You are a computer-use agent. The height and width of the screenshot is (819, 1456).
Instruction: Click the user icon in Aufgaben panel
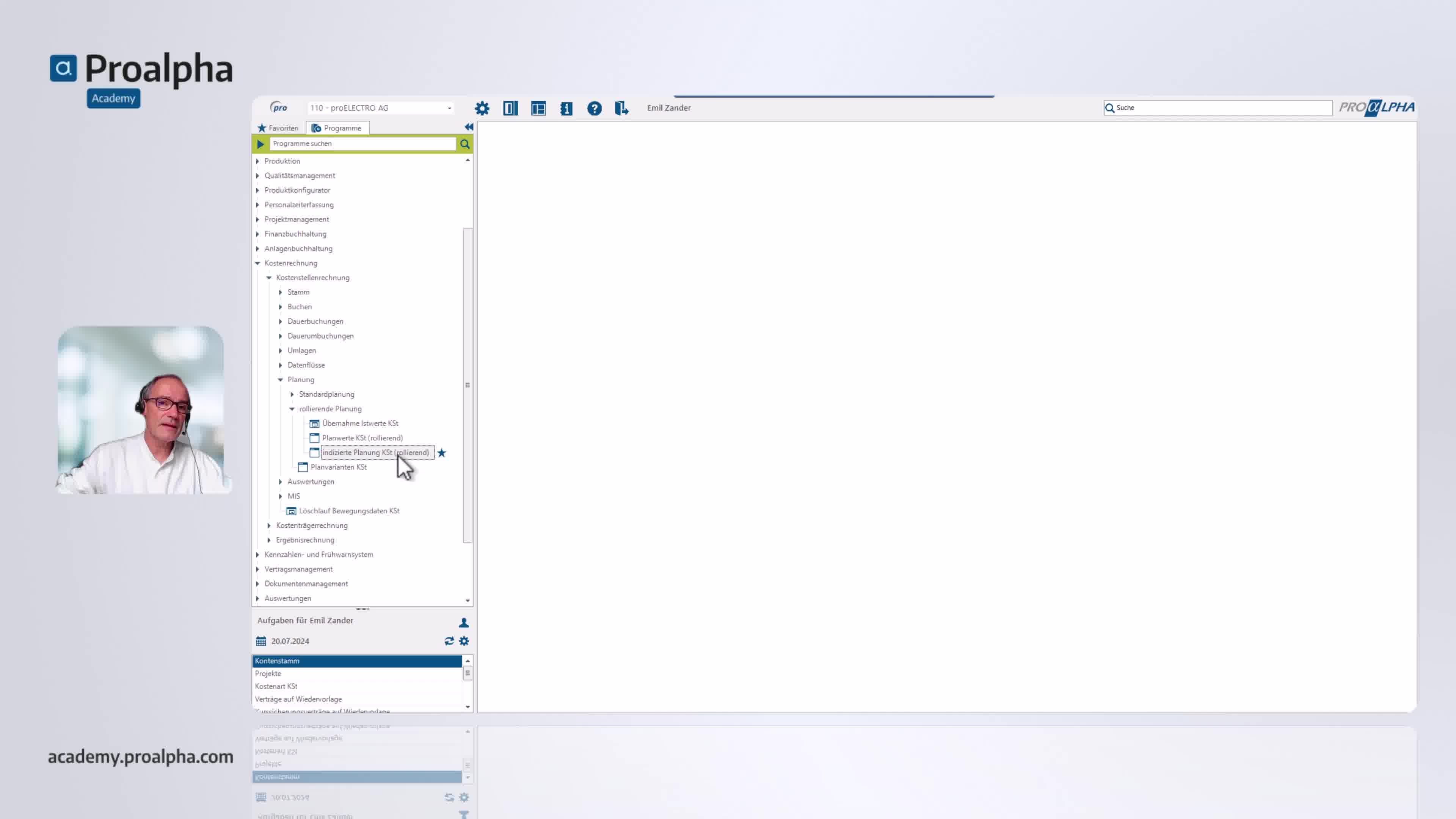463,622
